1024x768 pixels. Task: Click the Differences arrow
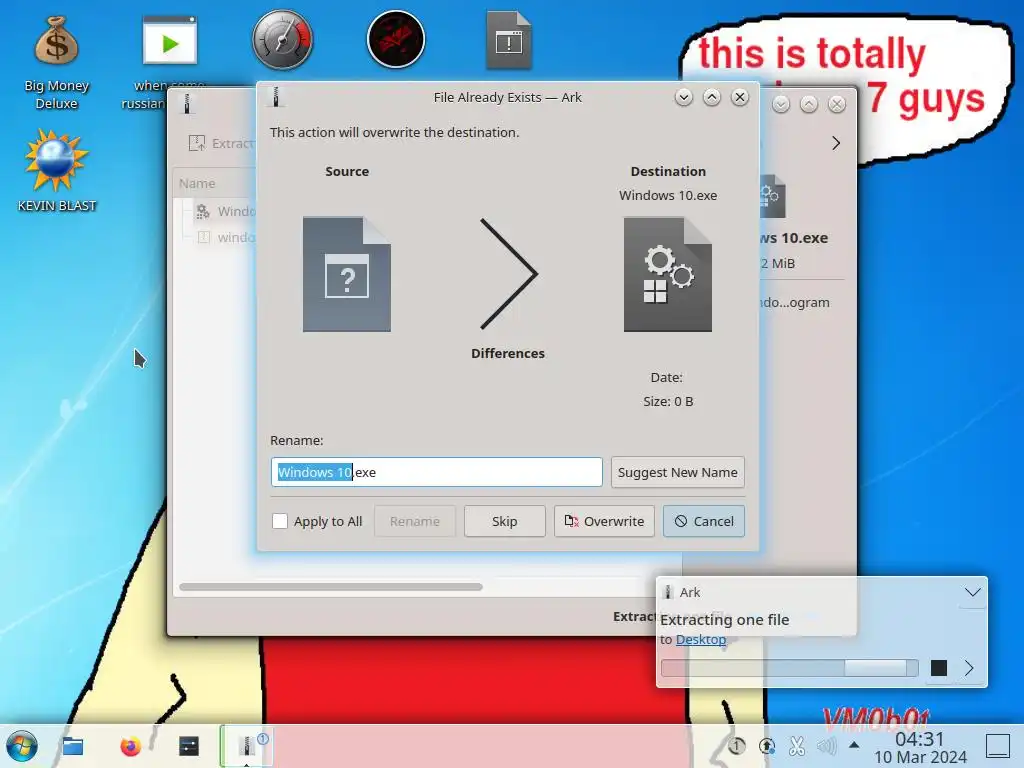(x=508, y=274)
